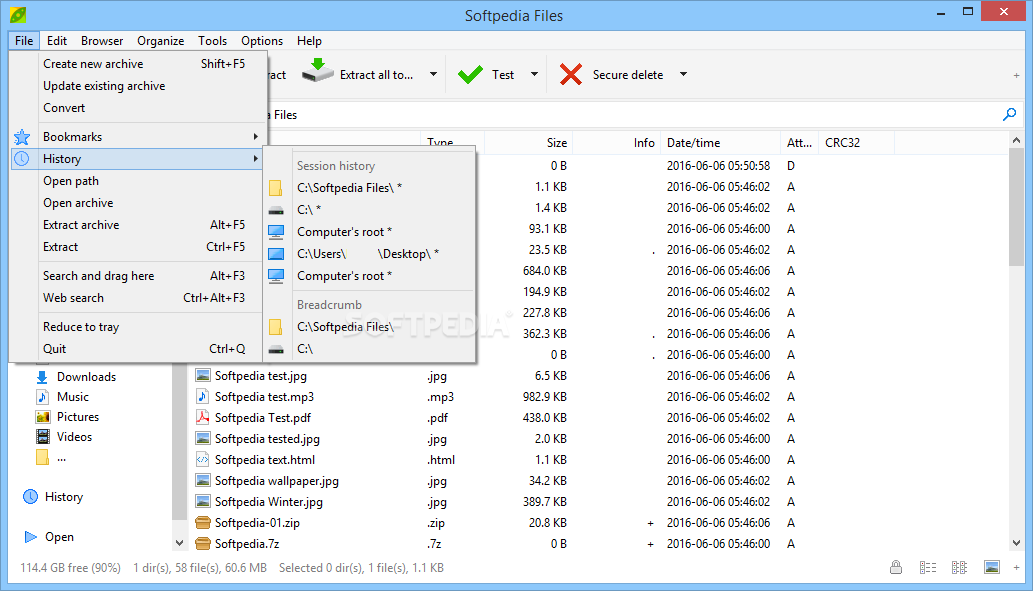Click the file list scroll down arrow
This screenshot has height=591, width=1033.
pyautogui.click(x=1016, y=543)
